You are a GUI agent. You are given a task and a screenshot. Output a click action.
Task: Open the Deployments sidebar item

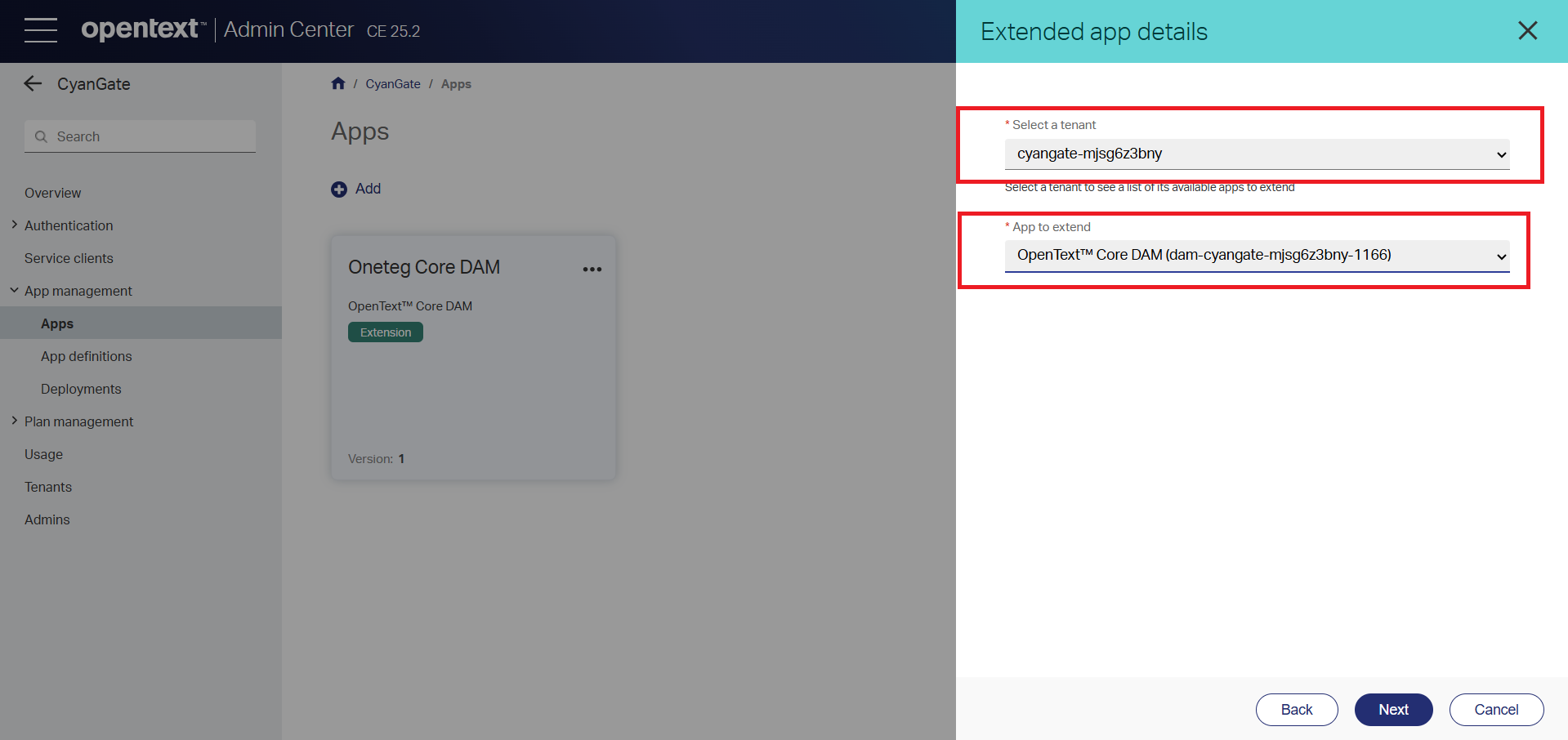pos(81,389)
